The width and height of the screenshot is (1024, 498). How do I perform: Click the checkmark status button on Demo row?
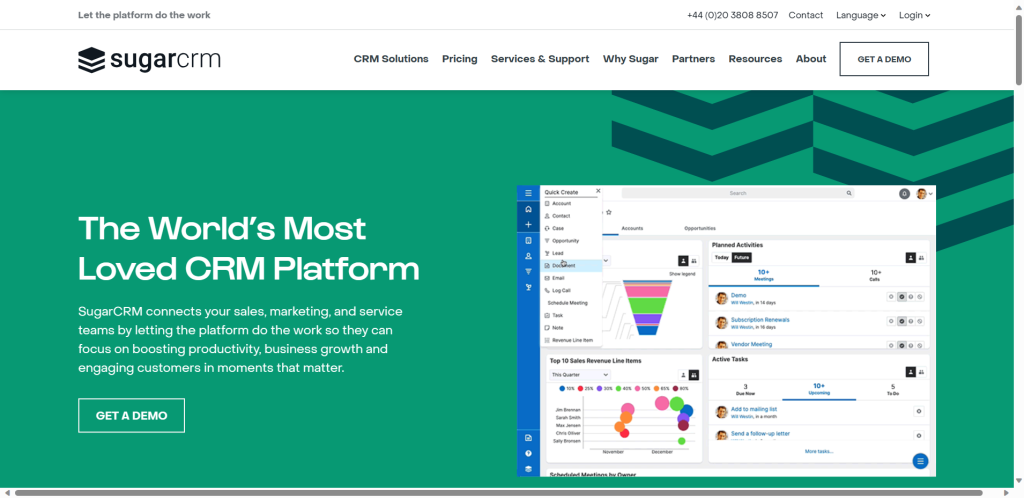(901, 296)
